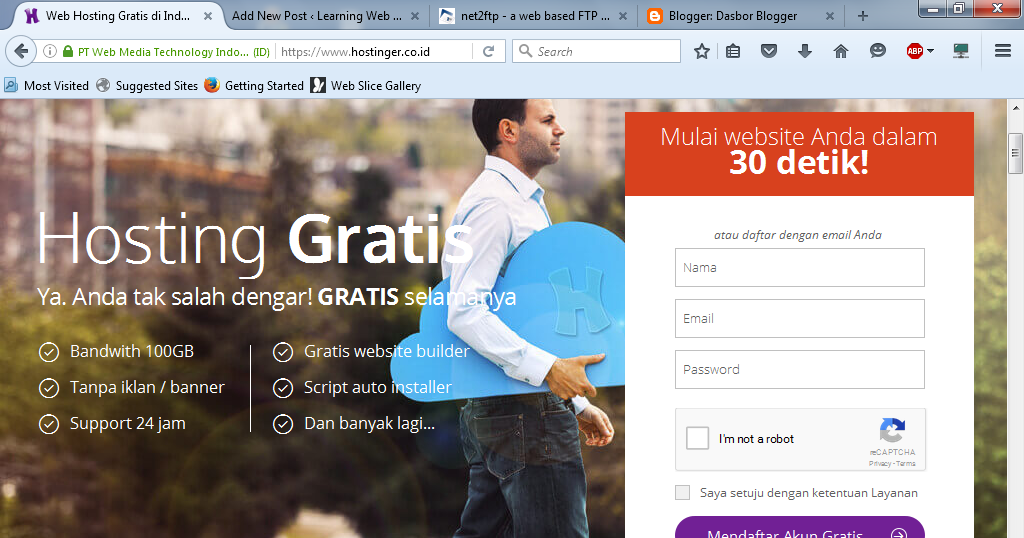Go back with the browser back arrow

(21, 51)
